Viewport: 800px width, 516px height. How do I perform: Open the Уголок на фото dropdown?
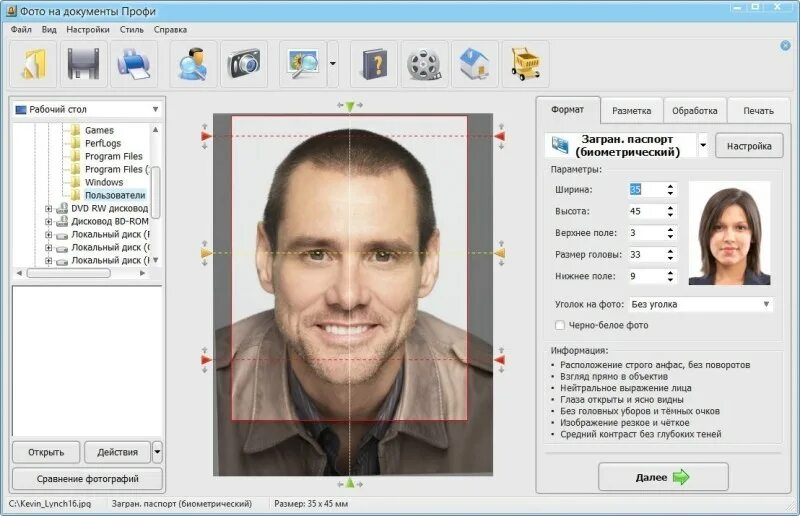point(701,304)
